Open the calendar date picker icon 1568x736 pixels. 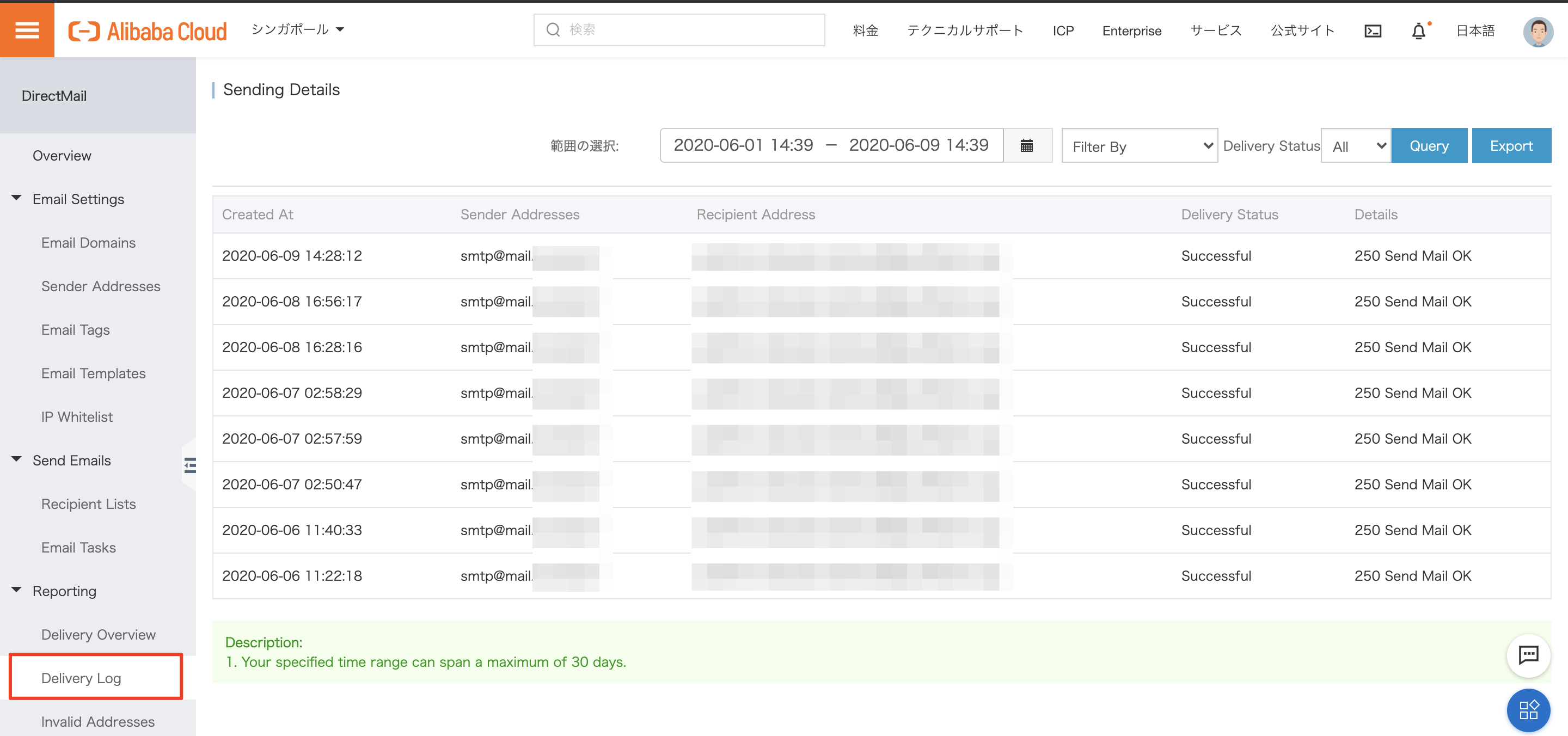1027,145
